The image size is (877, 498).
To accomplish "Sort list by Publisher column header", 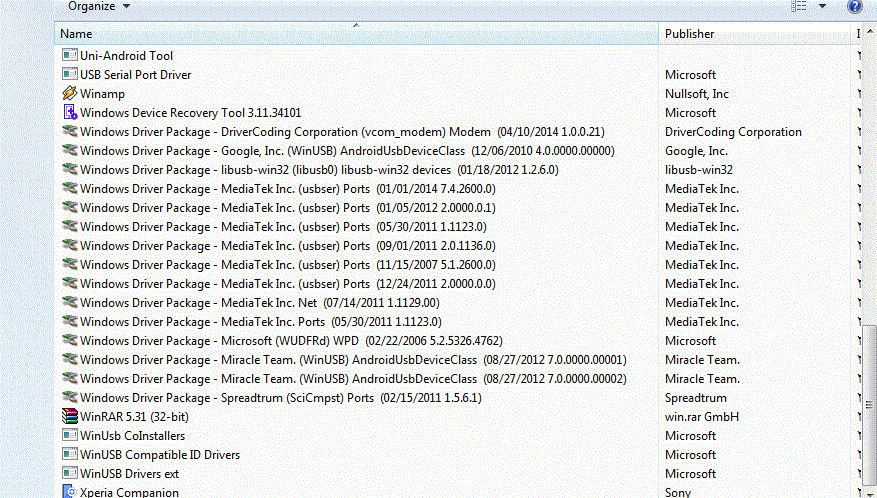I will coord(754,34).
